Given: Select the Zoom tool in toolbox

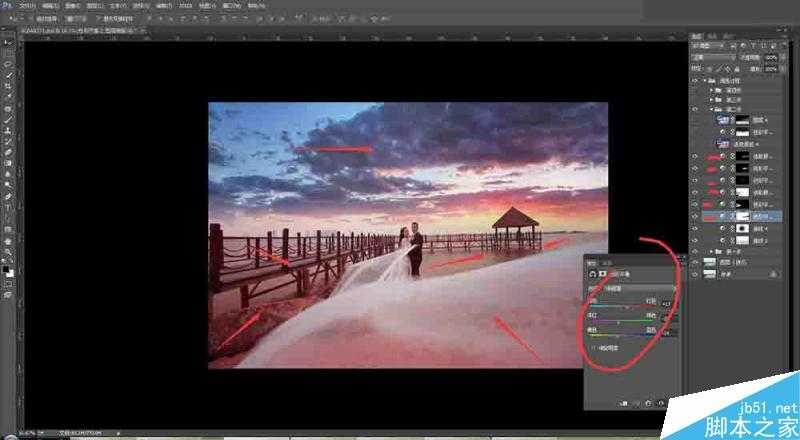Looking at the screenshot, I should click(9, 252).
